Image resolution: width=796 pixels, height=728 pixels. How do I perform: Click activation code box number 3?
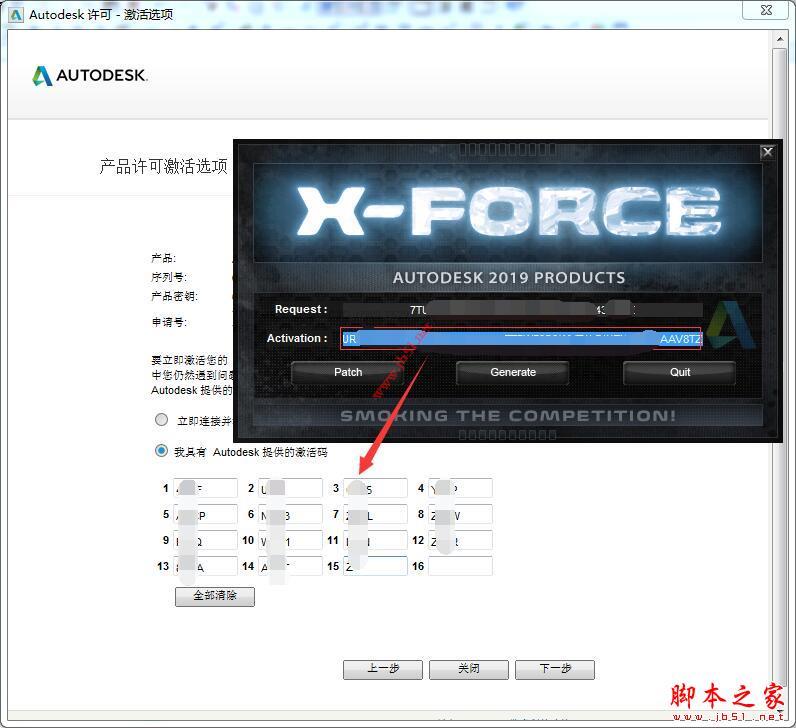(x=375, y=488)
